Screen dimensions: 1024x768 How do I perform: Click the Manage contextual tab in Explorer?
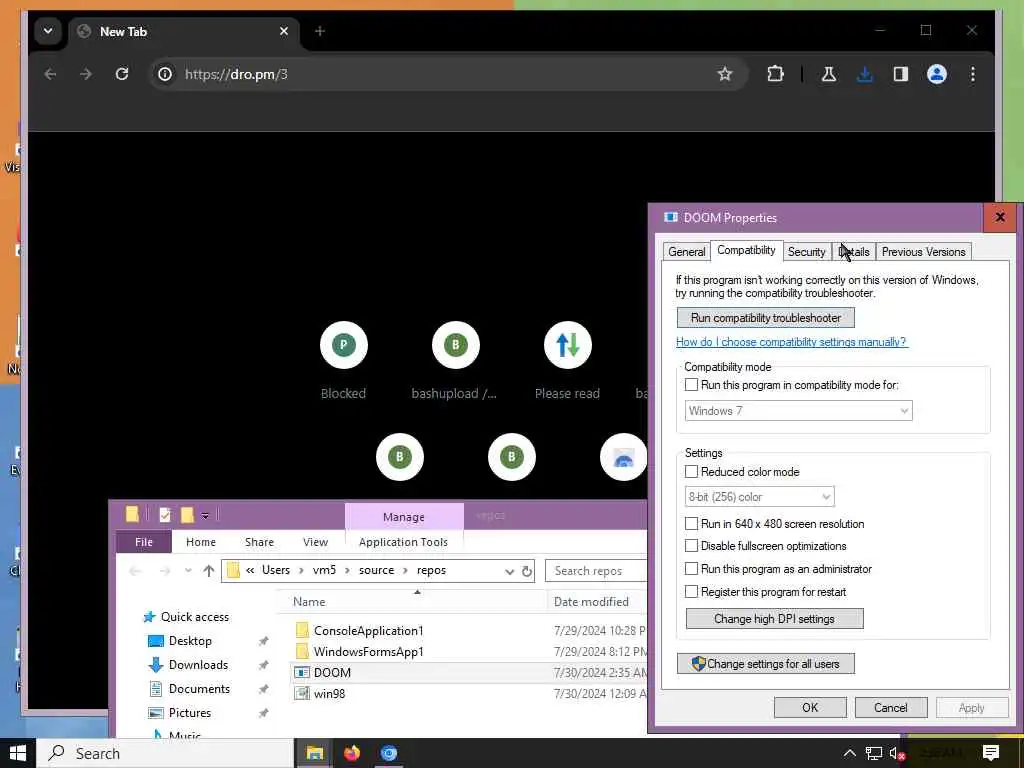(x=404, y=517)
